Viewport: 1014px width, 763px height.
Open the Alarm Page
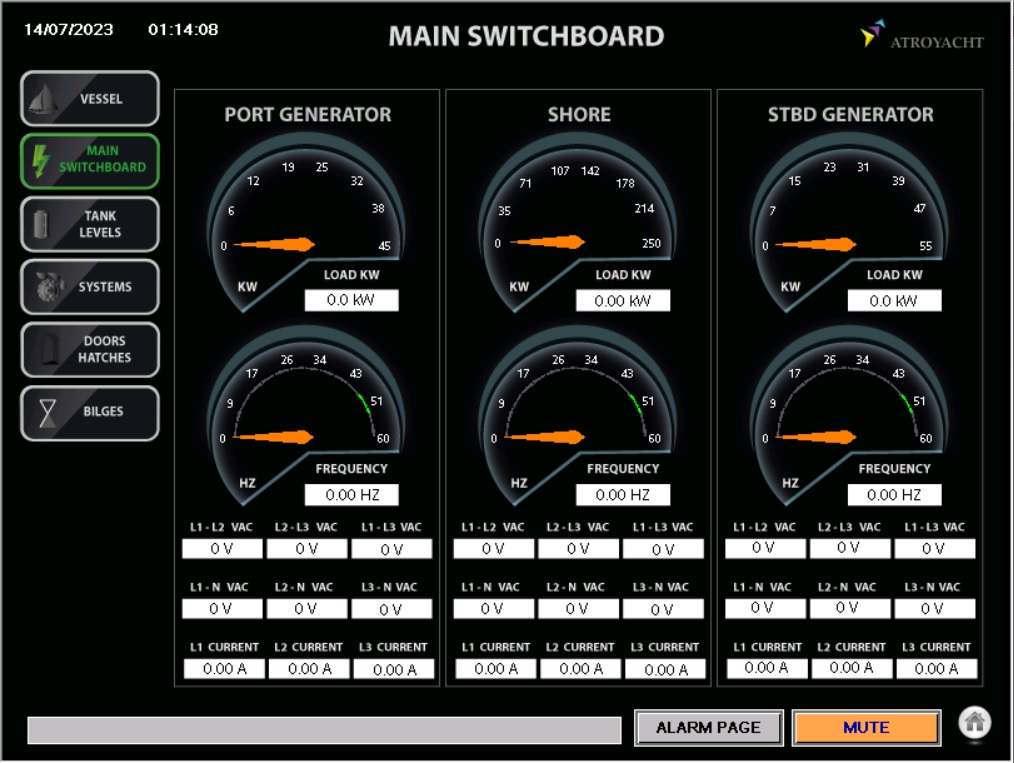708,728
